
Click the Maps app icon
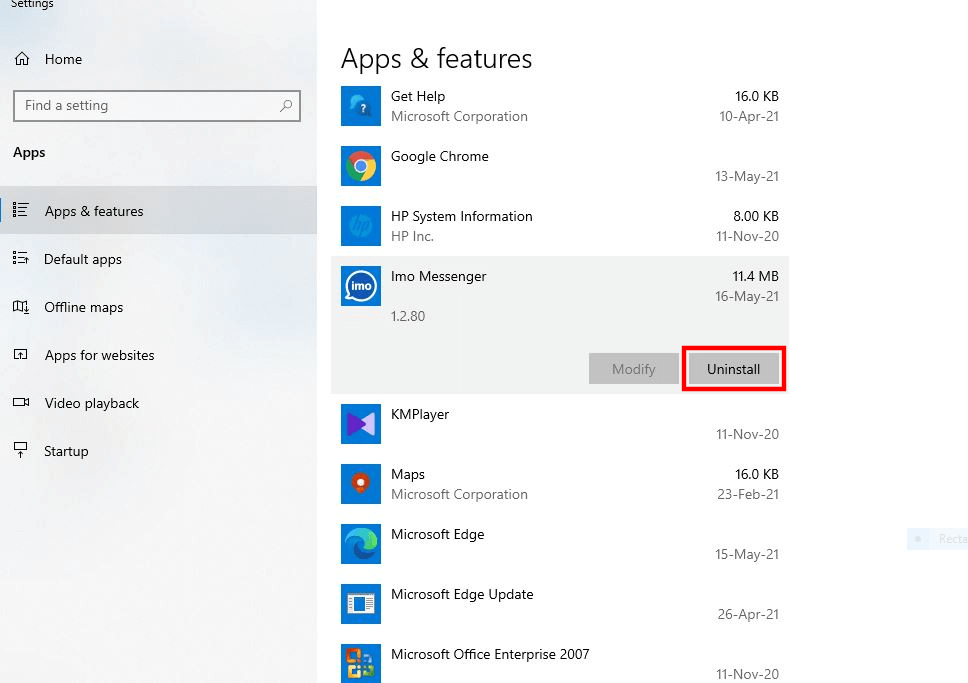point(361,484)
